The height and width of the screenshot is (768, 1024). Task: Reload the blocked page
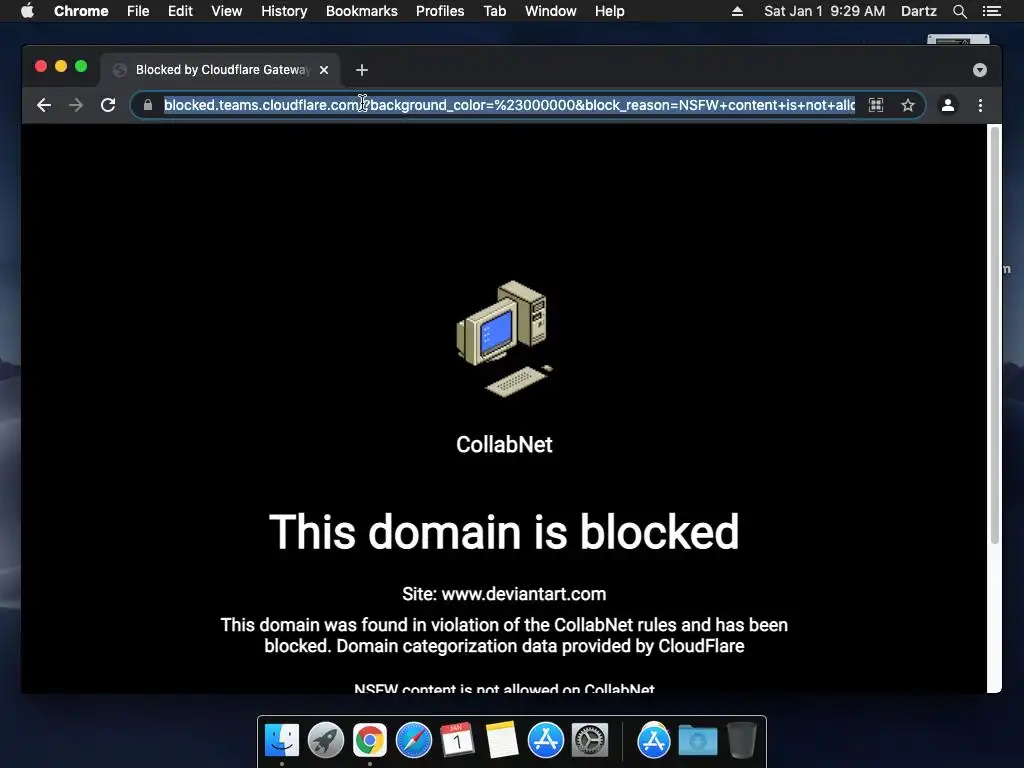click(x=108, y=105)
